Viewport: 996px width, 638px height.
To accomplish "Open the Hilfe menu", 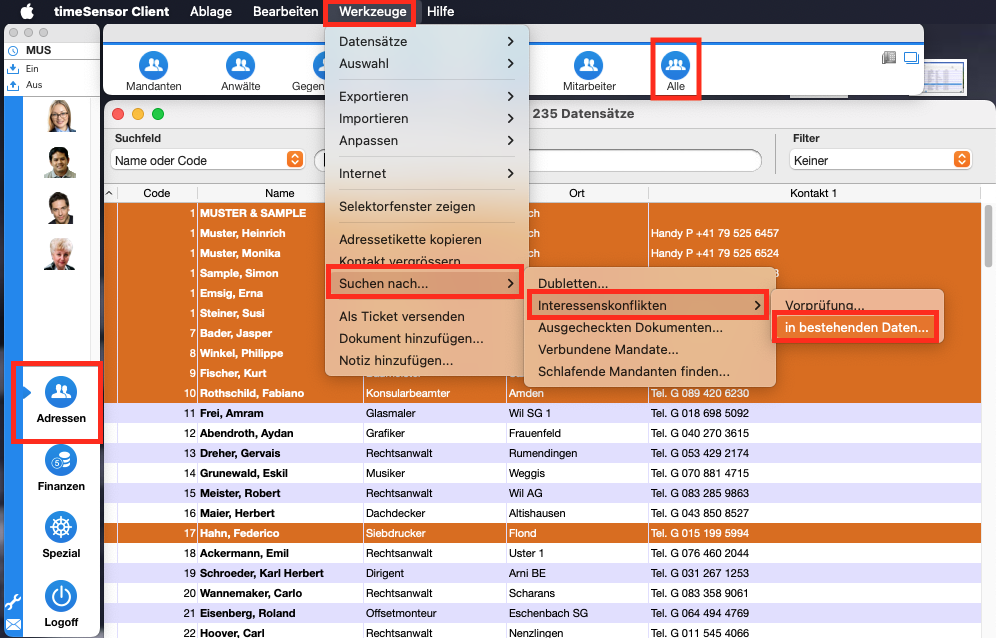I will tap(440, 11).
